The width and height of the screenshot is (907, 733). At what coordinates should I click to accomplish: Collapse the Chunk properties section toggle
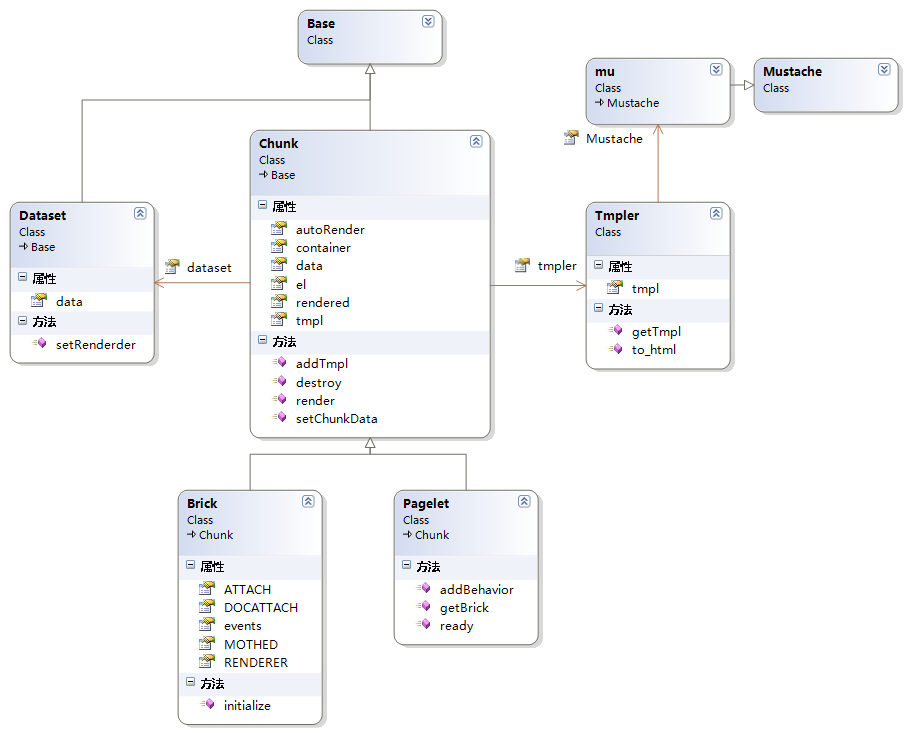[262, 206]
